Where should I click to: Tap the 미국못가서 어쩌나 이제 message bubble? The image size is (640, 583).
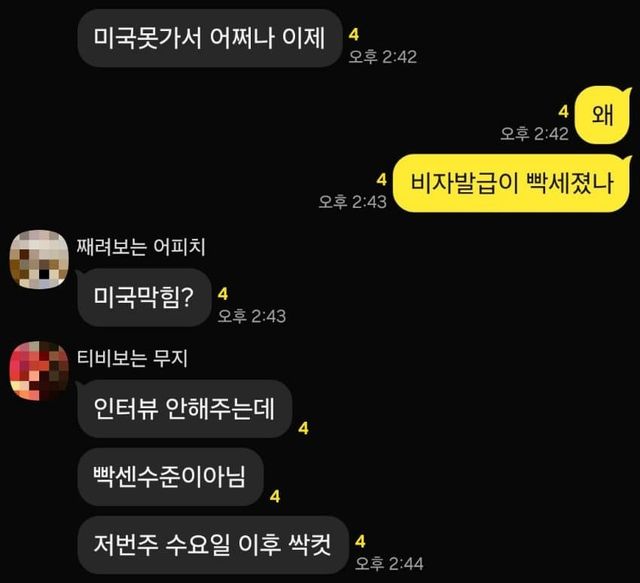[x=210, y=38]
